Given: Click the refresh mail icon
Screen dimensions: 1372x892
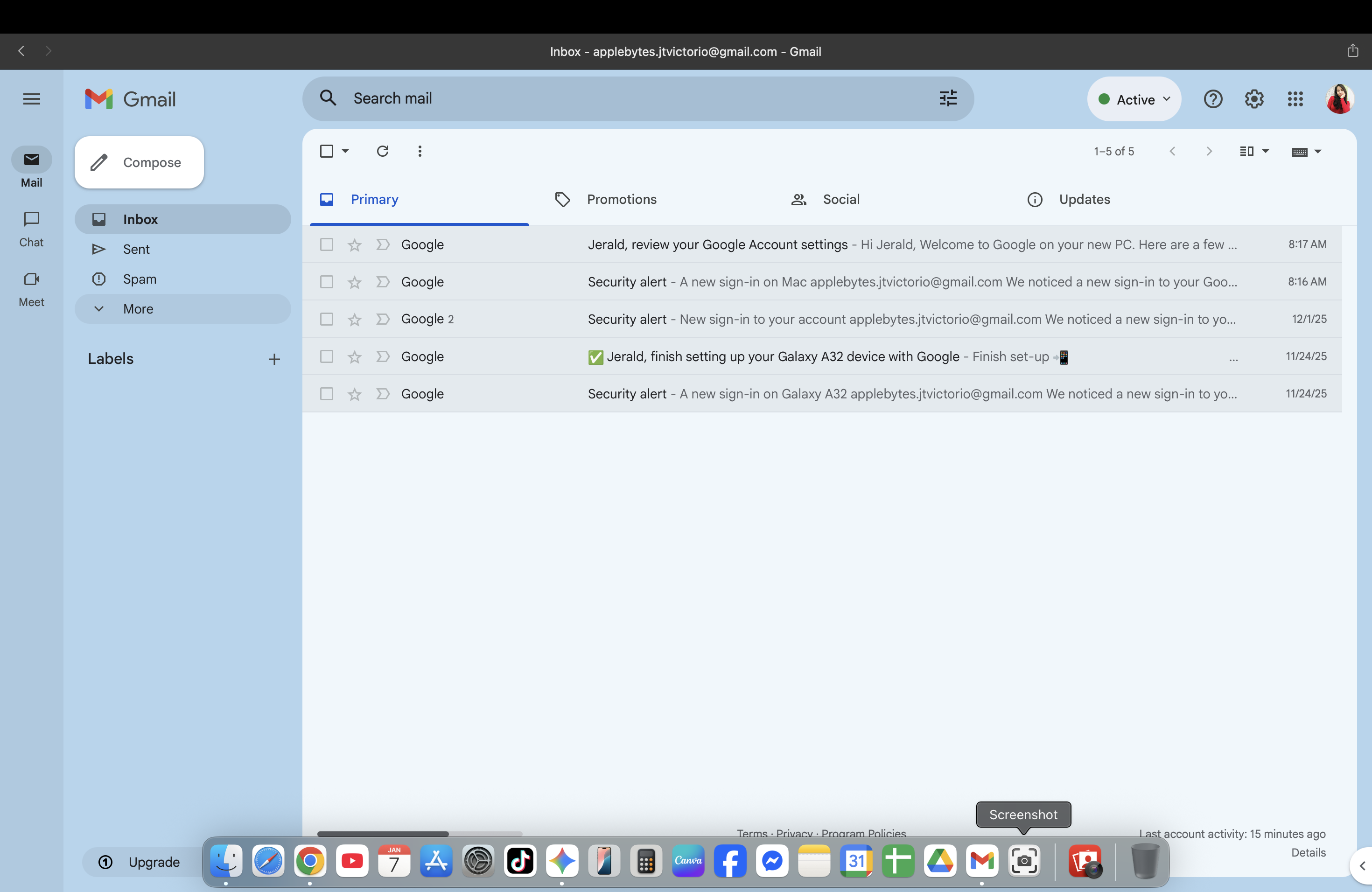Looking at the screenshot, I should pyautogui.click(x=382, y=151).
